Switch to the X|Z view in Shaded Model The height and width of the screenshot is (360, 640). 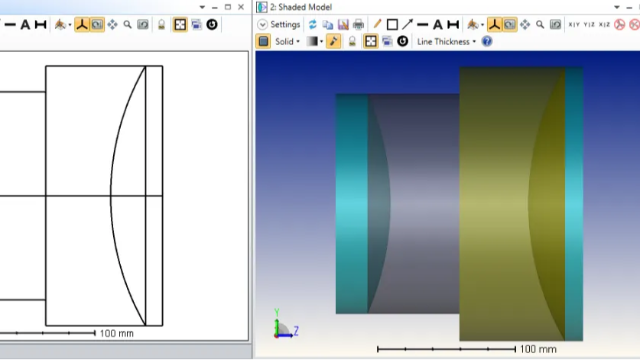604,24
